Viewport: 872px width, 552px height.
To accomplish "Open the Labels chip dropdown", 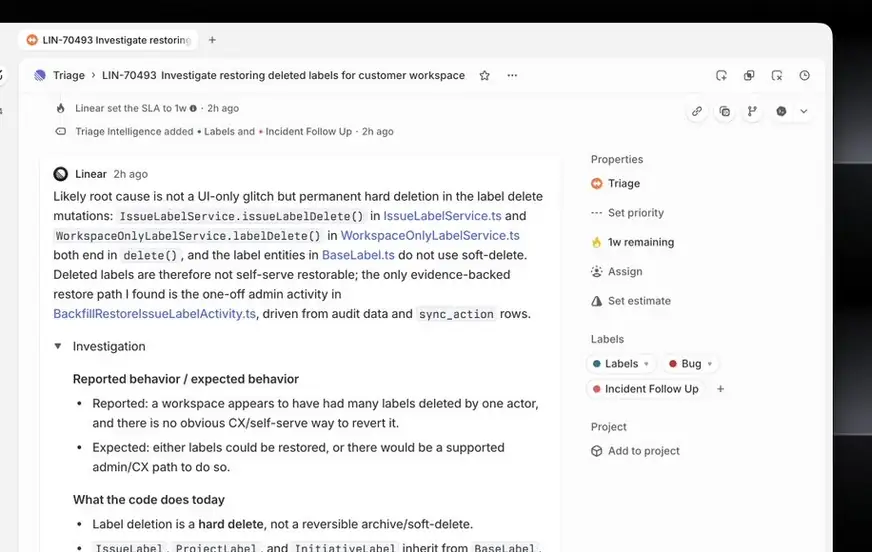I will click(x=621, y=364).
